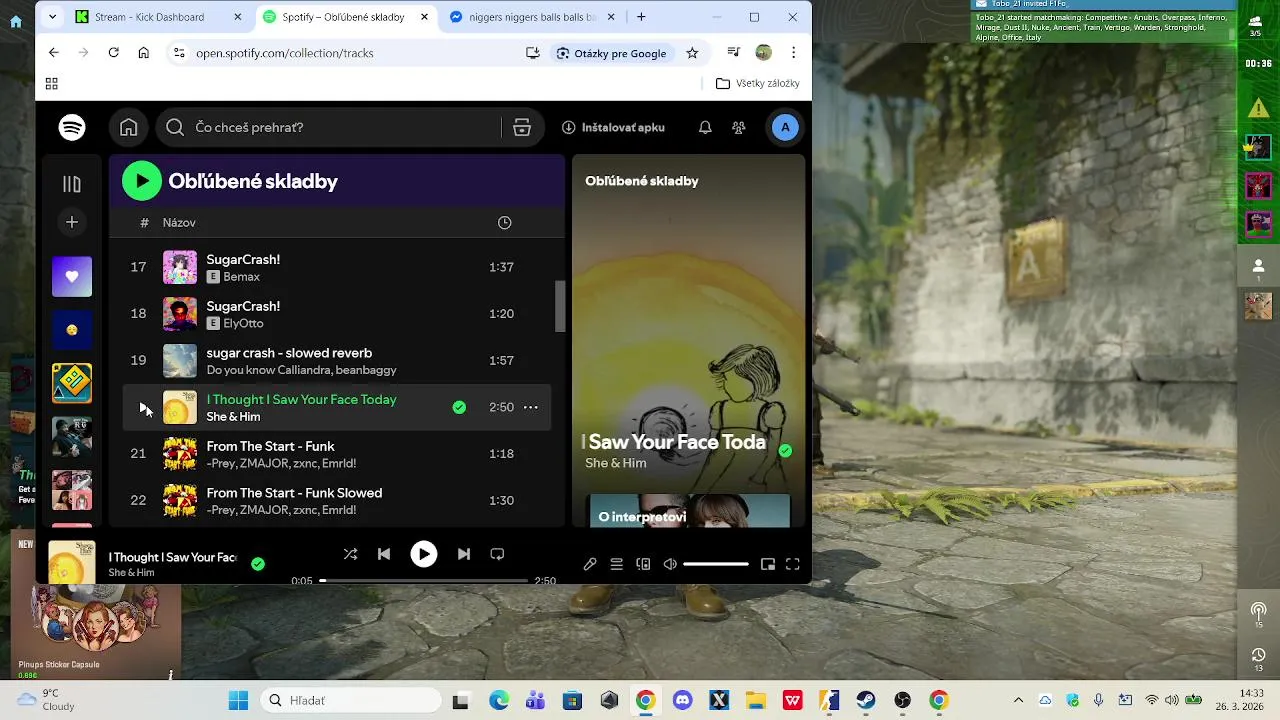This screenshot has width=1280, height=720.
Task: Open Steam from the taskbar
Action: (866, 700)
